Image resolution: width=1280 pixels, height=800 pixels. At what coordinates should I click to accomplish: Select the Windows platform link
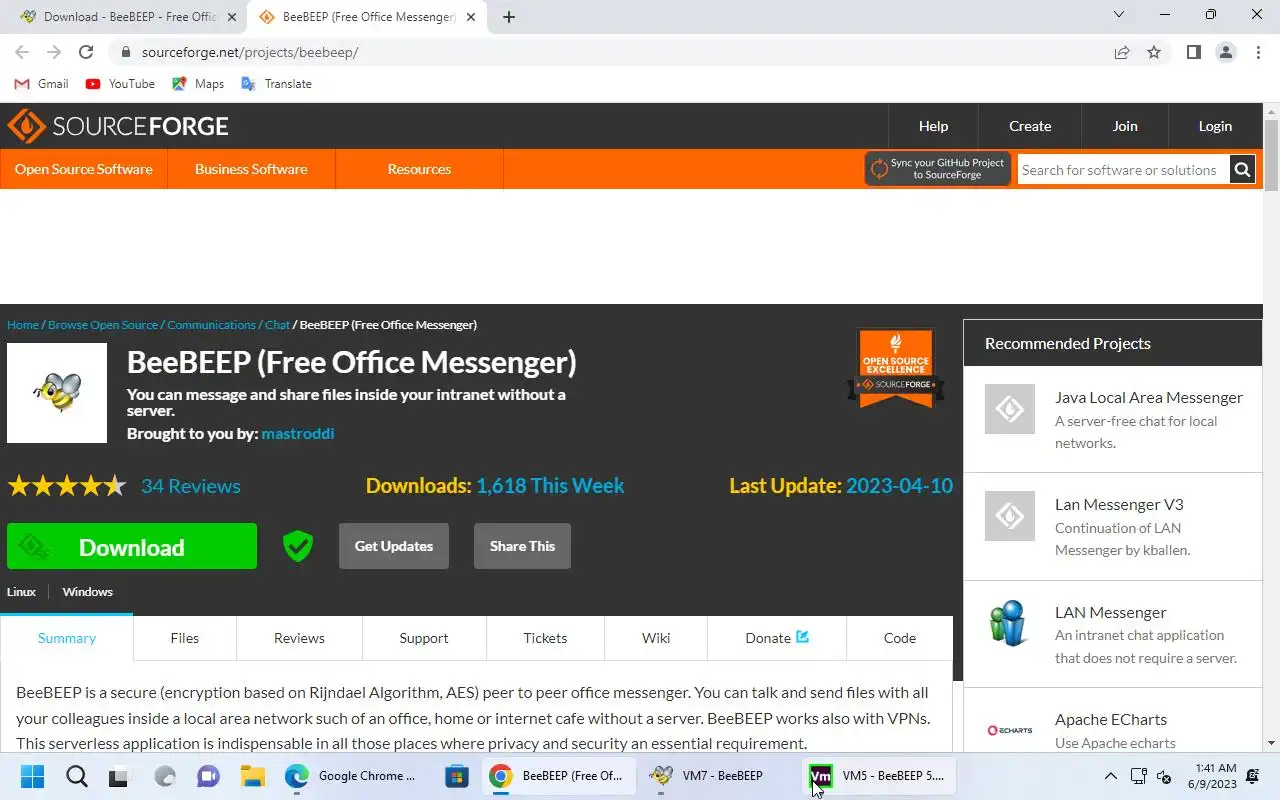(88, 592)
